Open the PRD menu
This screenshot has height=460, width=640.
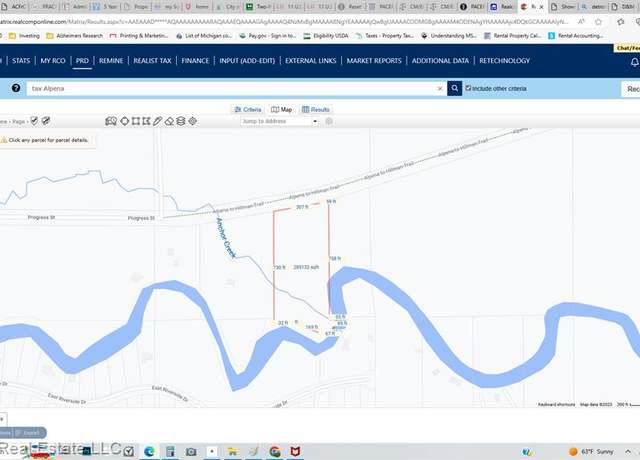tap(82, 61)
